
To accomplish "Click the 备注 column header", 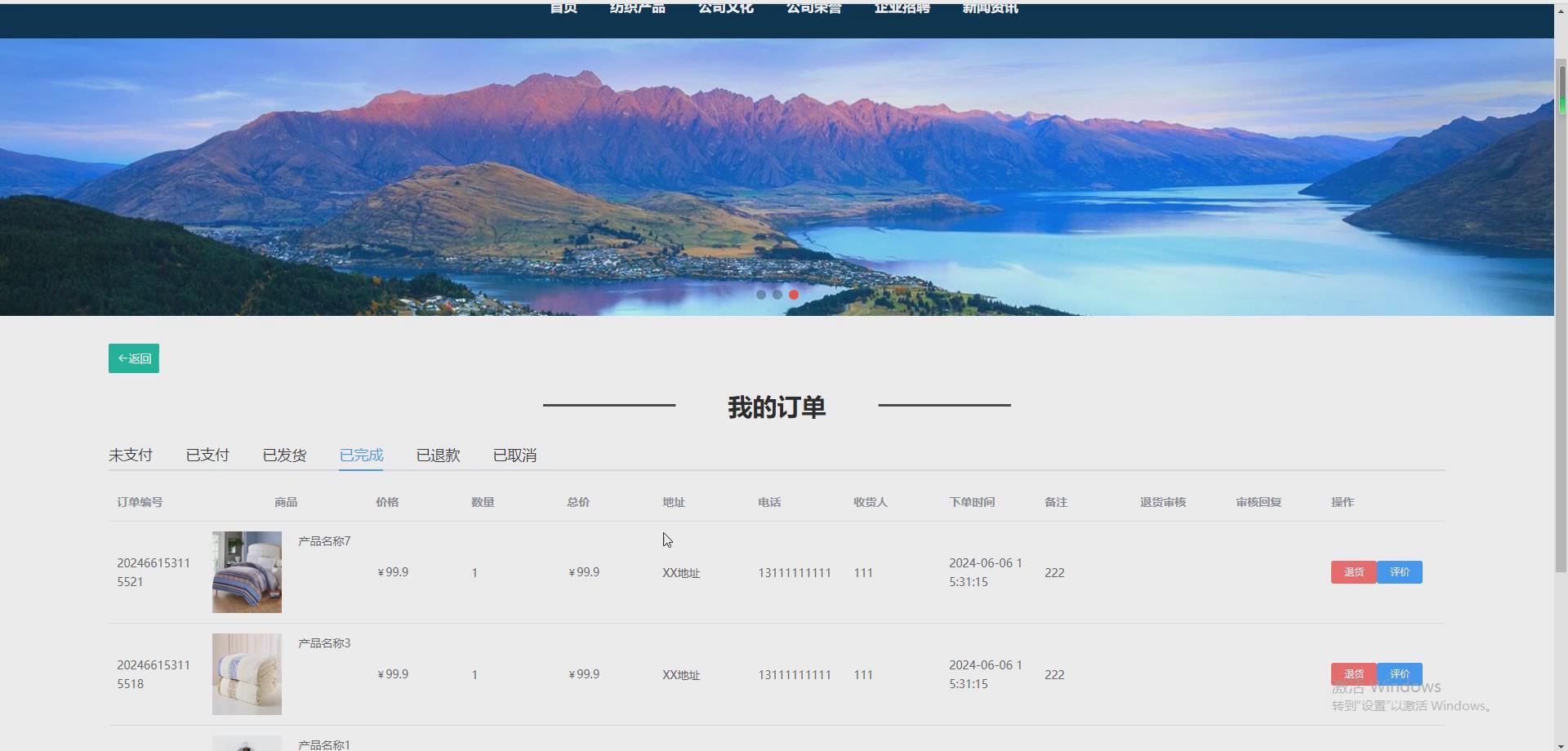I will [x=1056, y=502].
